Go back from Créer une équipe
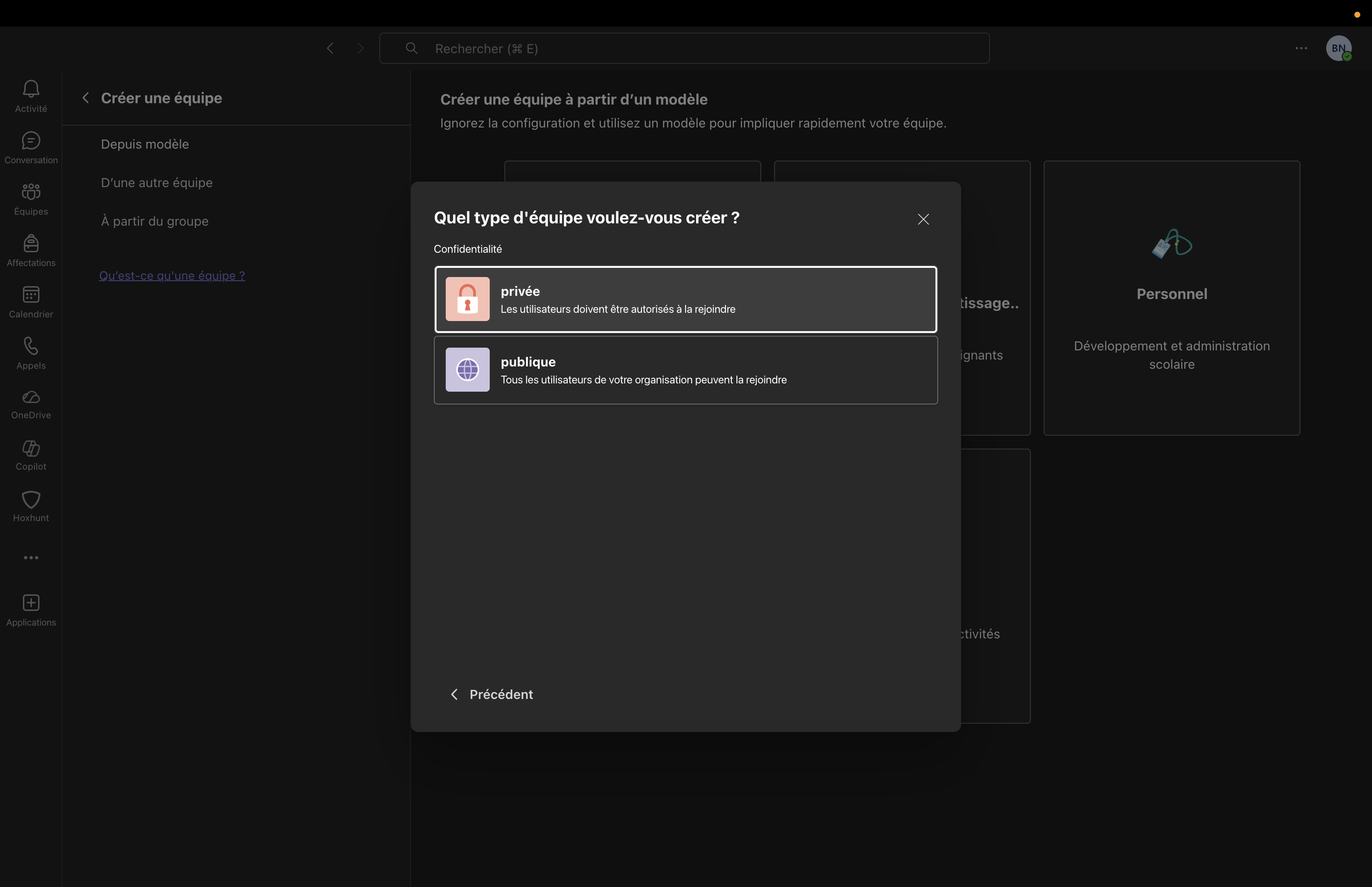The height and width of the screenshot is (887, 1372). 86,99
